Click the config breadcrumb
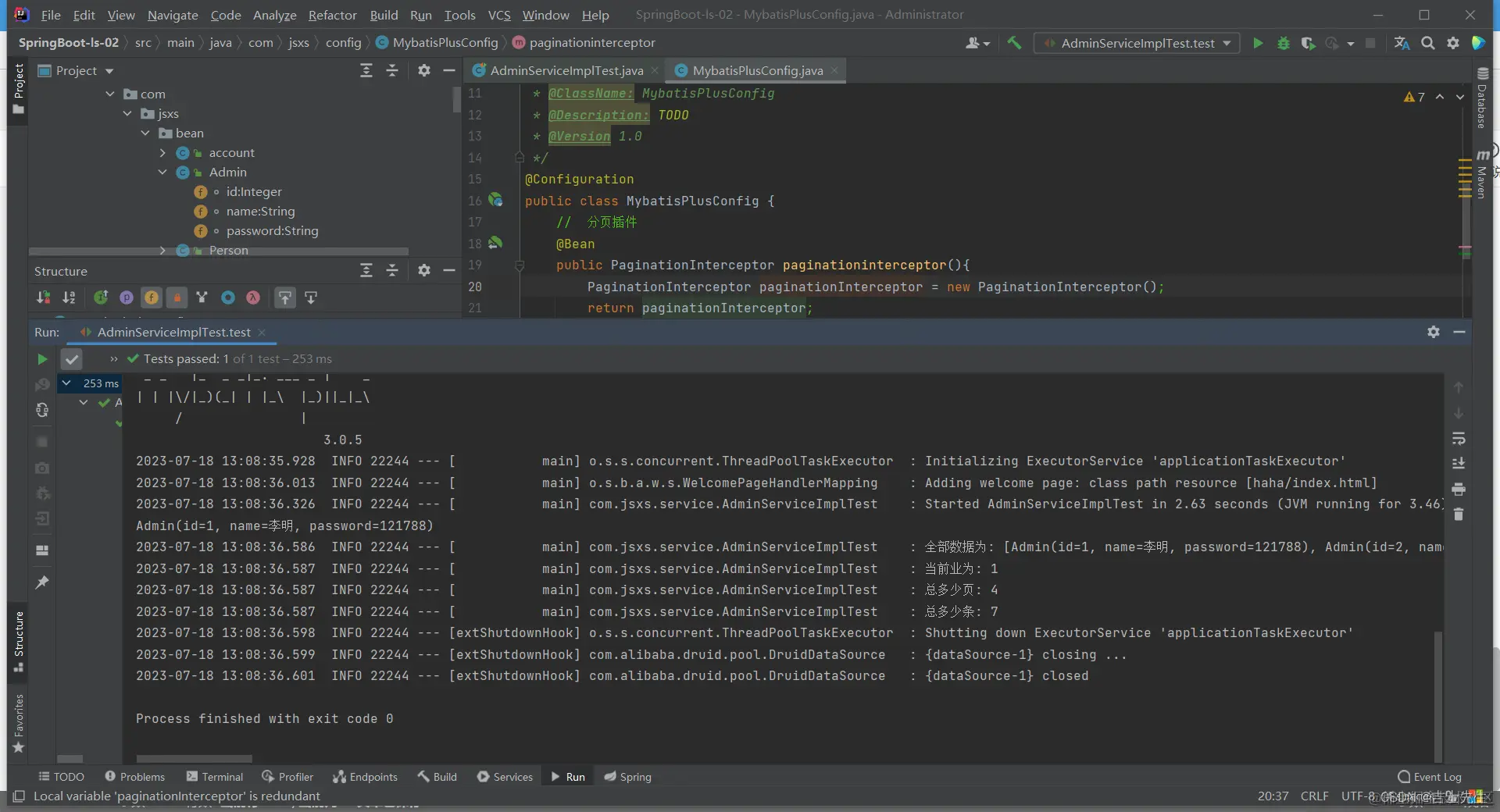Viewport: 1500px width, 812px height. [343, 42]
